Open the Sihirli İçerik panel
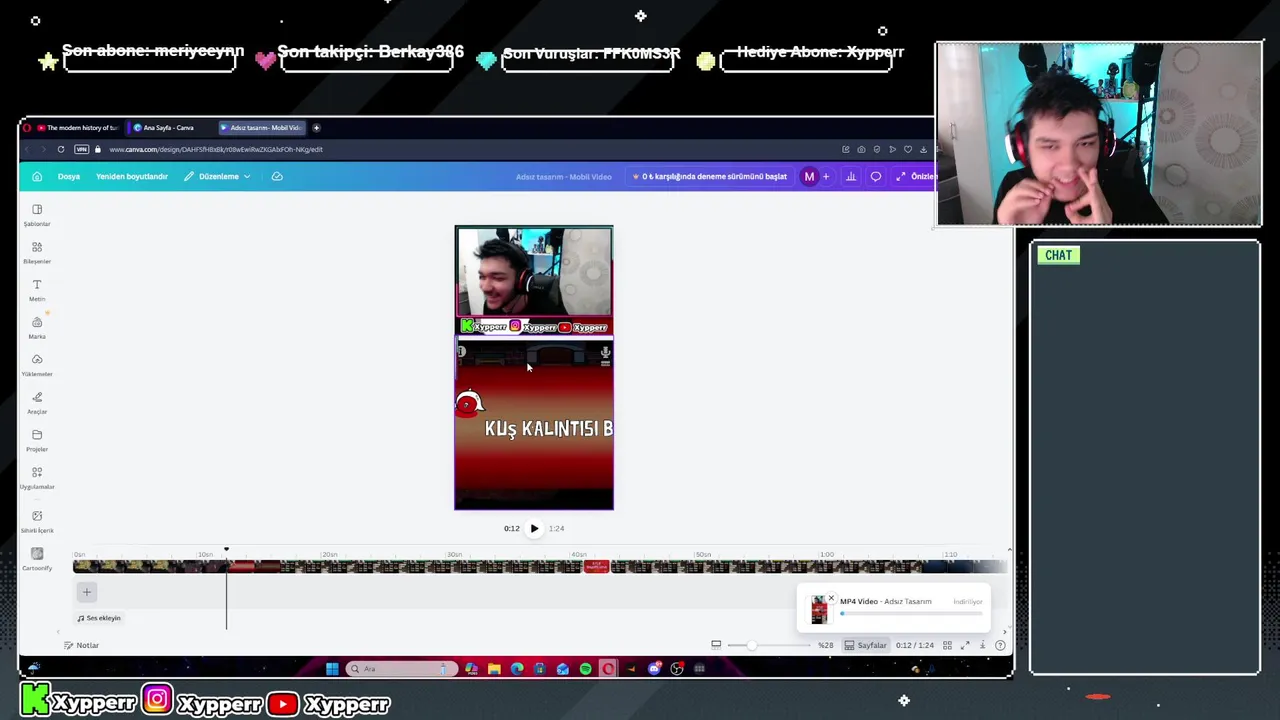Screen dimensions: 1280x720 click(x=37, y=520)
